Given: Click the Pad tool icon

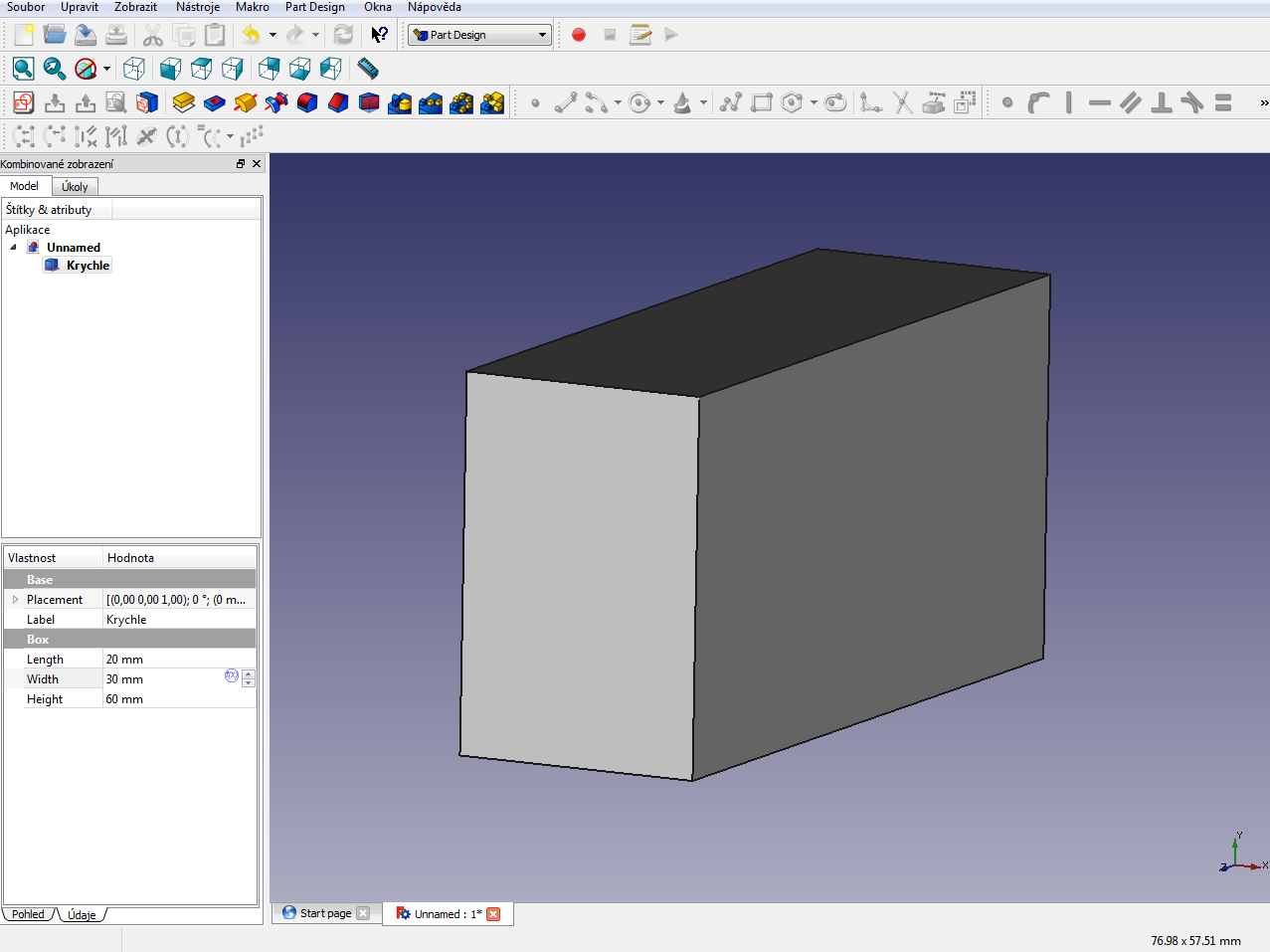Looking at the screenshot, I should (183, 102).
